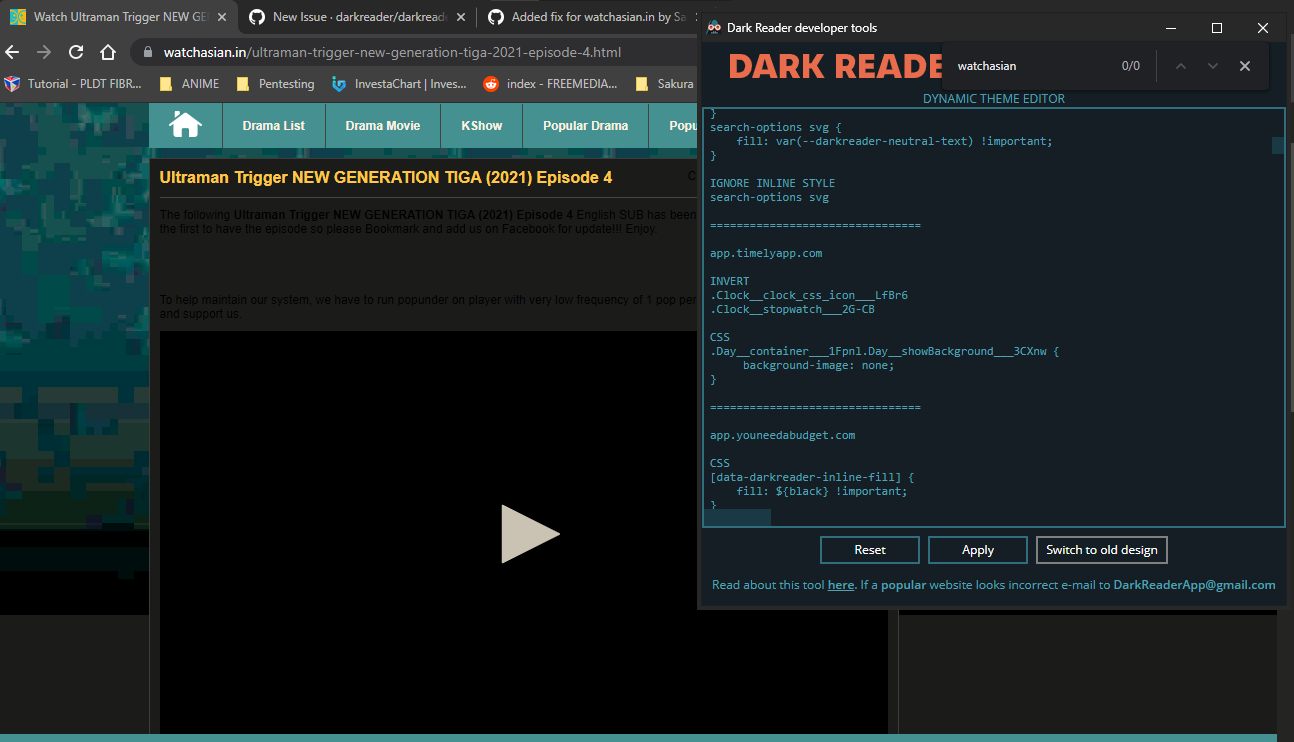This screenshot has height=742, width=1294.
Task: Click the editor's horizontal scrollbar thumb
Action: click(737, 518)
